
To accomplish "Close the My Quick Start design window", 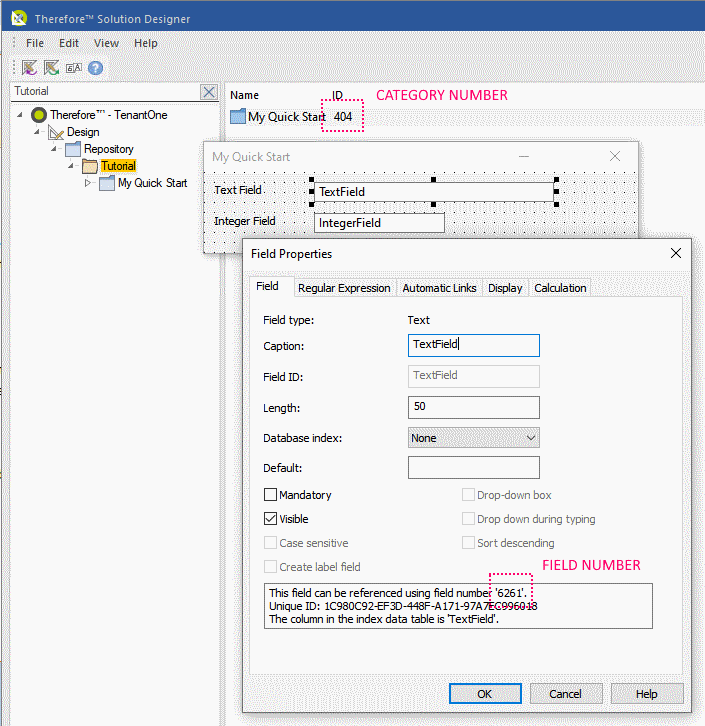I will [x=615, y=156].
